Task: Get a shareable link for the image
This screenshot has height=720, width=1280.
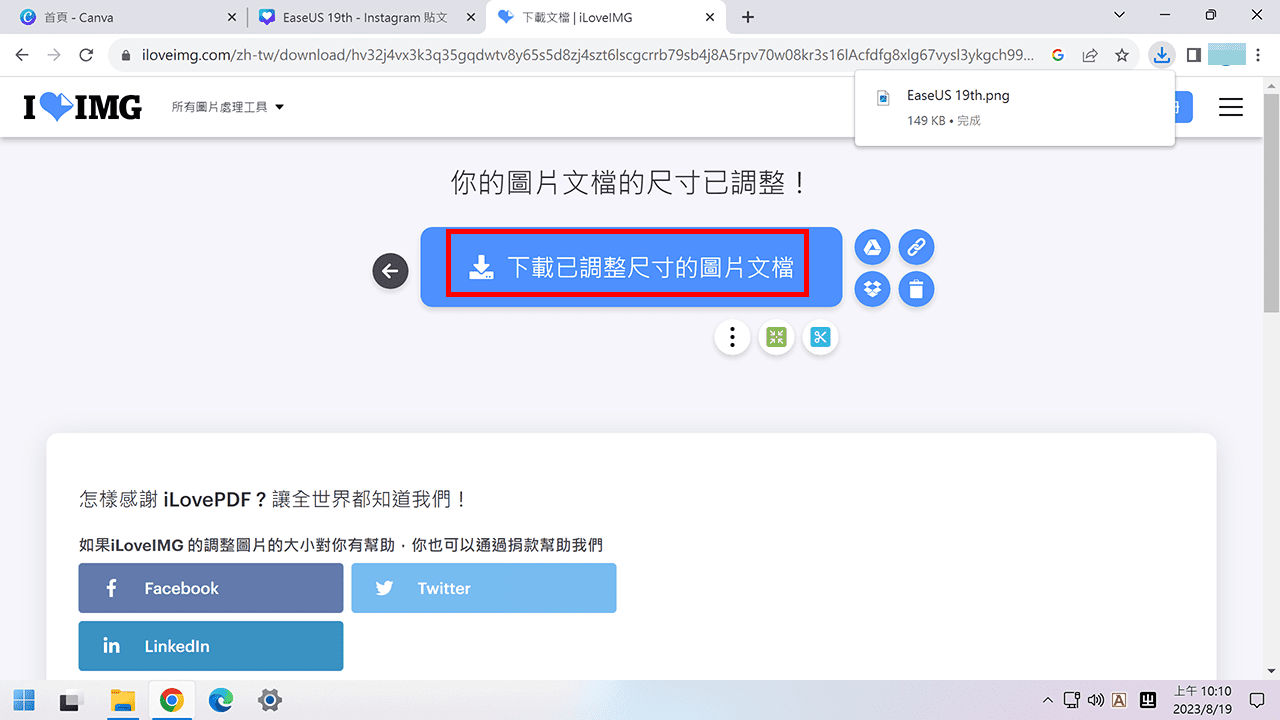Action: (916, 247)
